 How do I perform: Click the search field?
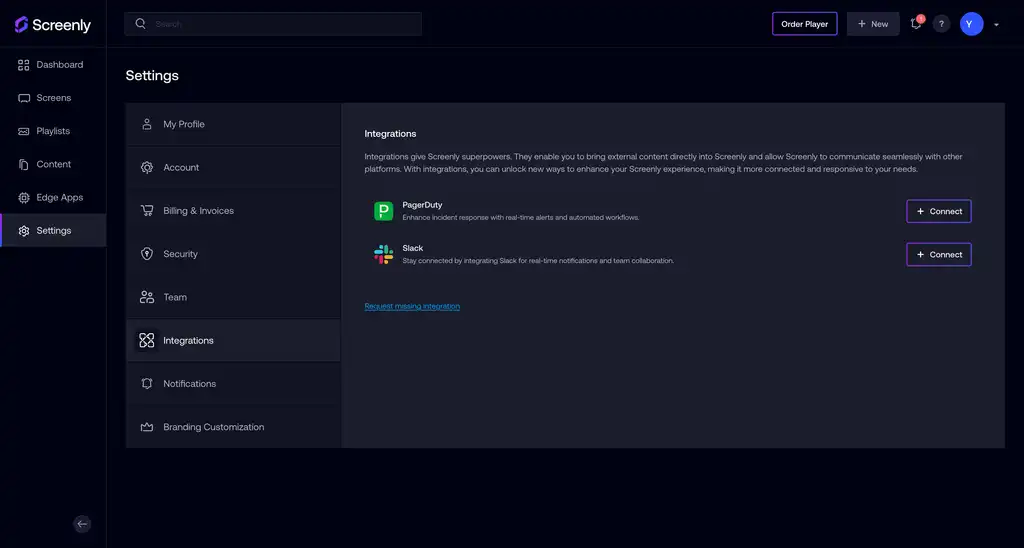click(273, 24)
